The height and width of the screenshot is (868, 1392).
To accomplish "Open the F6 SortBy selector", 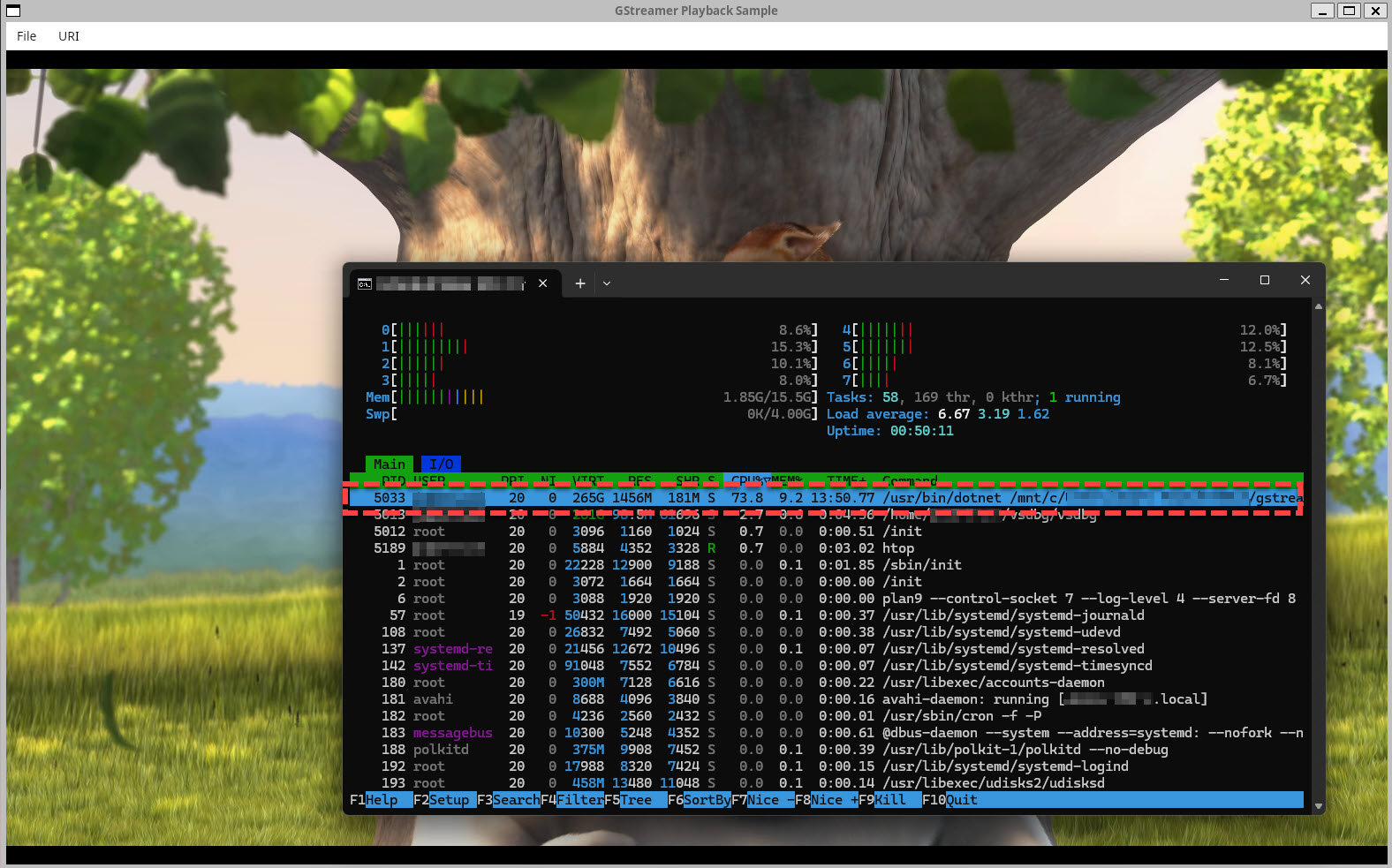I will [x=706, y=800].
